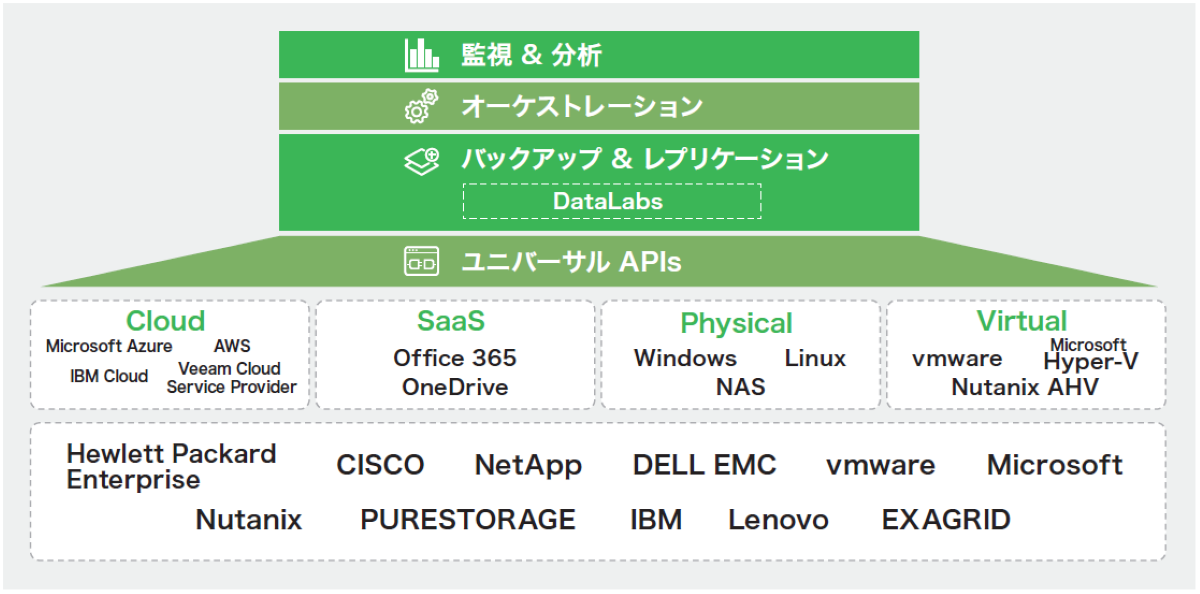Click the Microsoft Azure label
1200x594 pixels.
109,347
